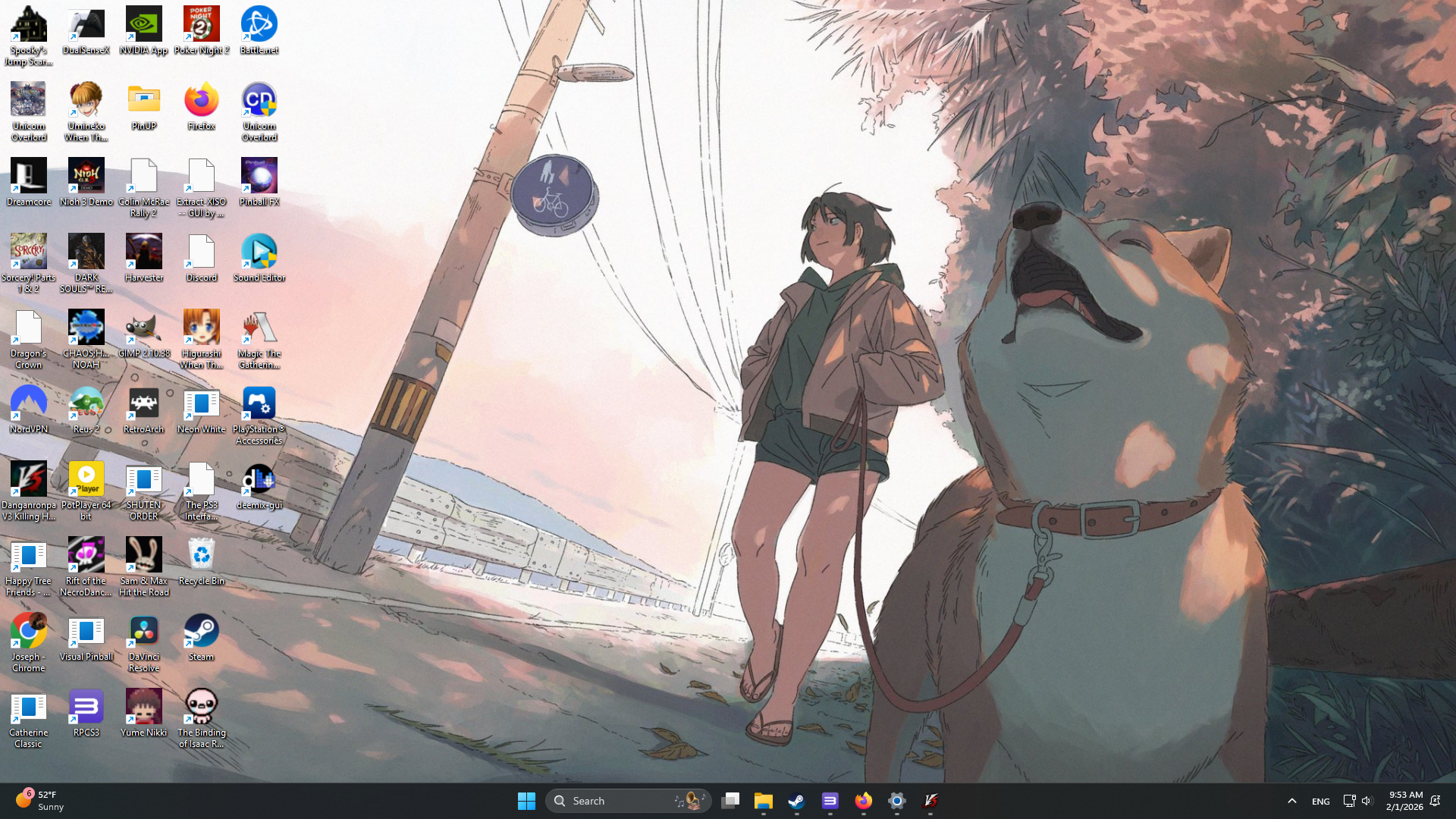1456x819 pixels.
Task: Click the Task View taskbar button
Action: point(730,801)
